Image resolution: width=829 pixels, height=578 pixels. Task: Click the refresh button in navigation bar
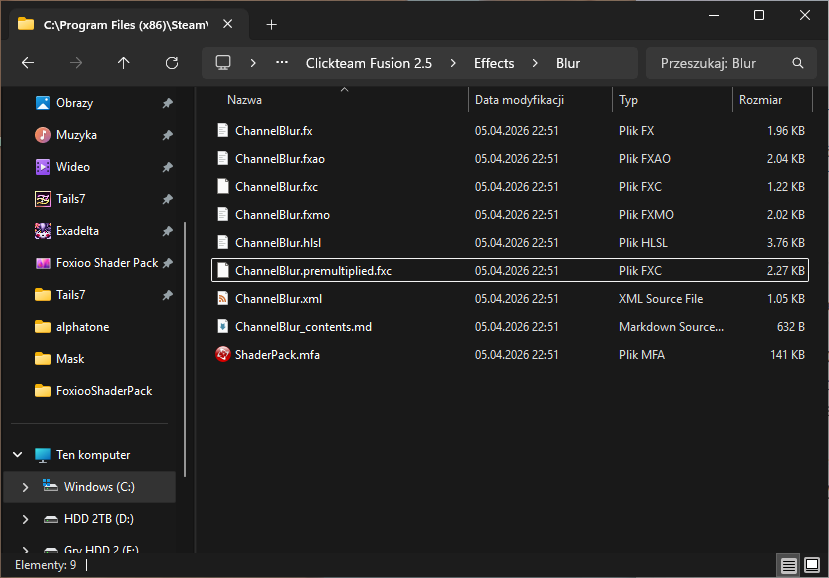click(172, 63)
